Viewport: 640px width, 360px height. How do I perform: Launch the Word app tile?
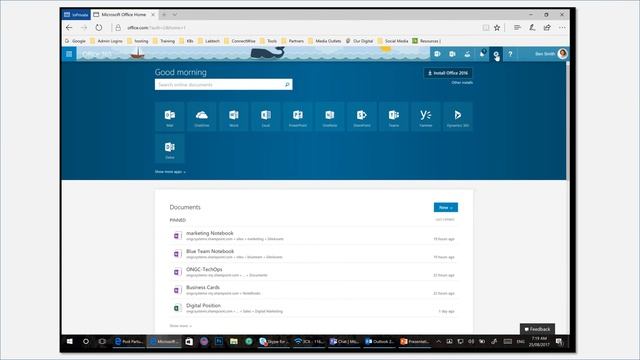point(233,117)
